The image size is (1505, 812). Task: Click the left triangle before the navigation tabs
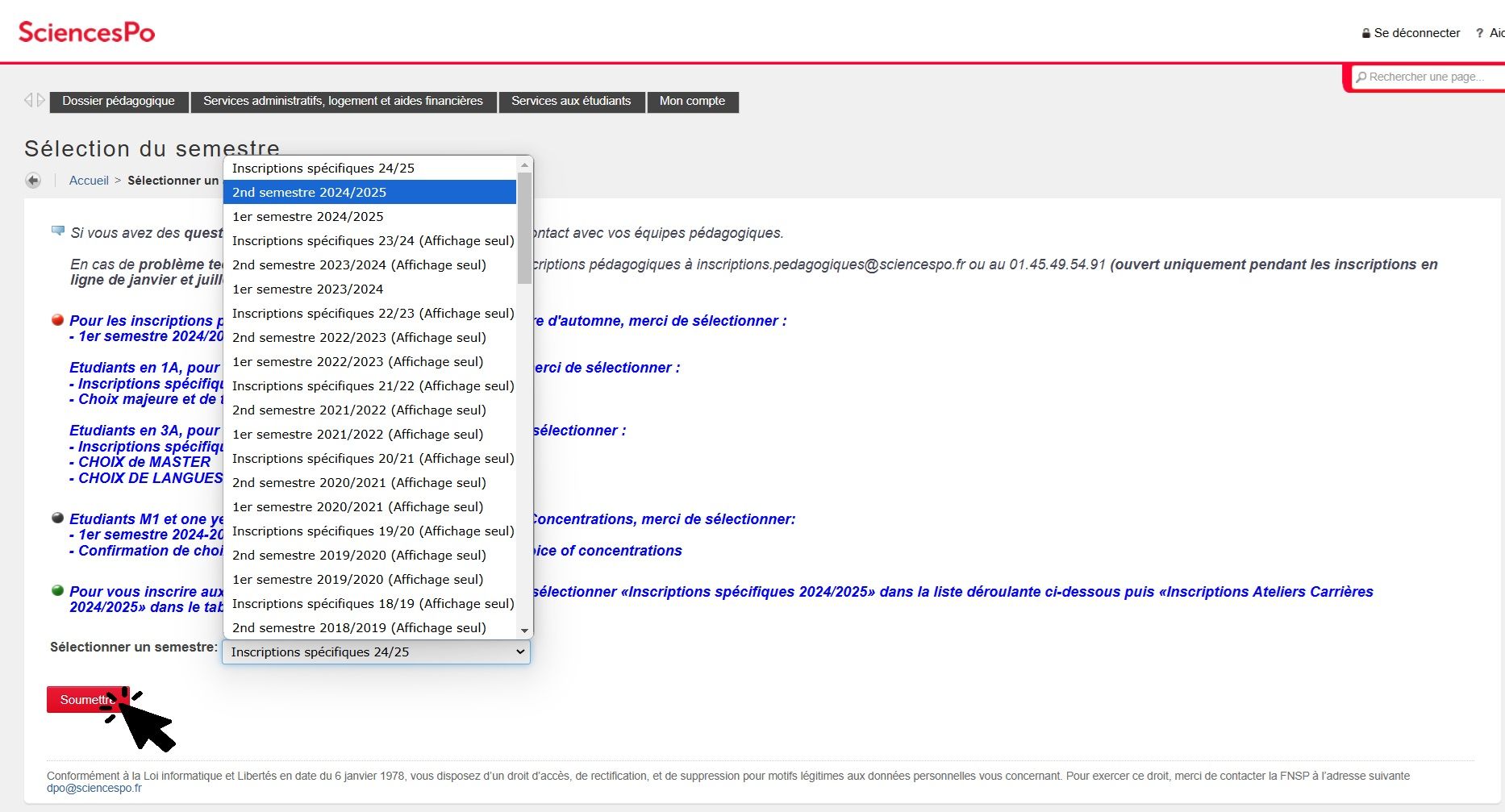pos(28,100)
